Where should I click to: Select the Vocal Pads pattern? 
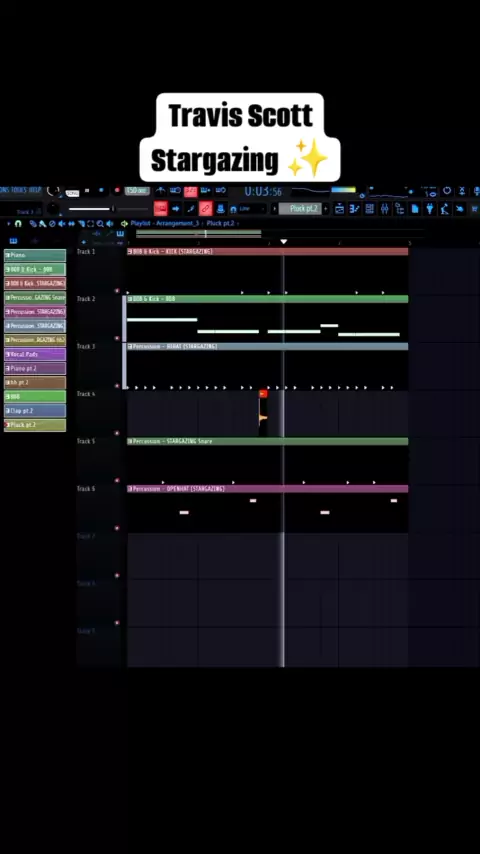click(35, 354)
